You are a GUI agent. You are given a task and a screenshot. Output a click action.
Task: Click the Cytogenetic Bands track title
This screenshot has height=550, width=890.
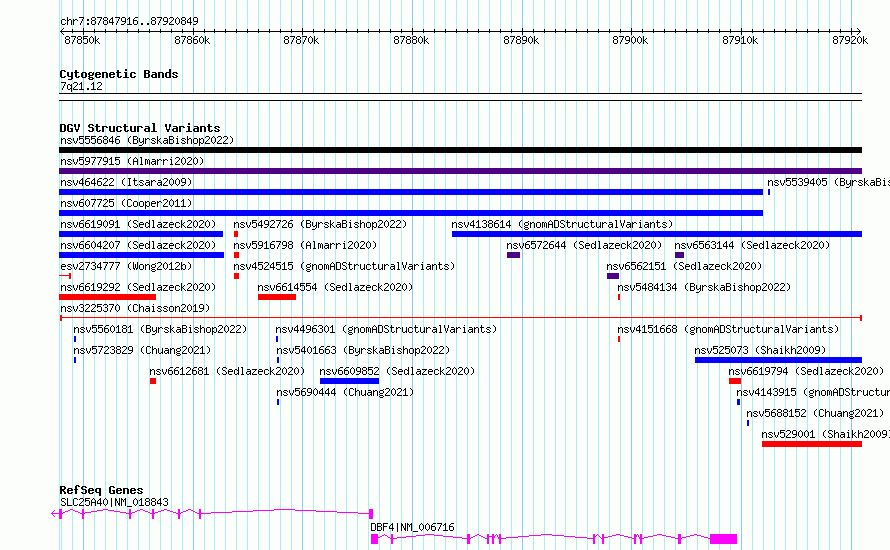point(119,74)
